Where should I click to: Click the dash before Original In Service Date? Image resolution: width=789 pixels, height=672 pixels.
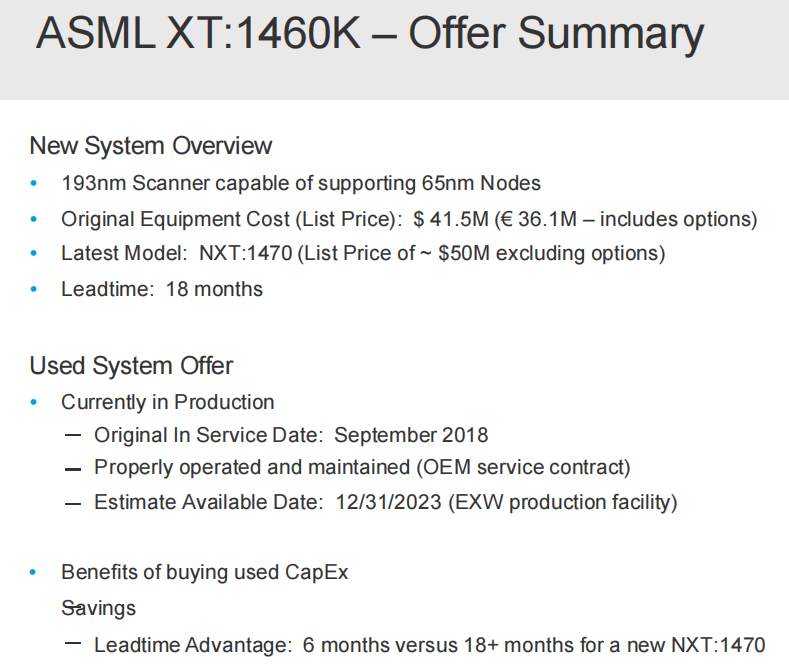coord(72,436)
